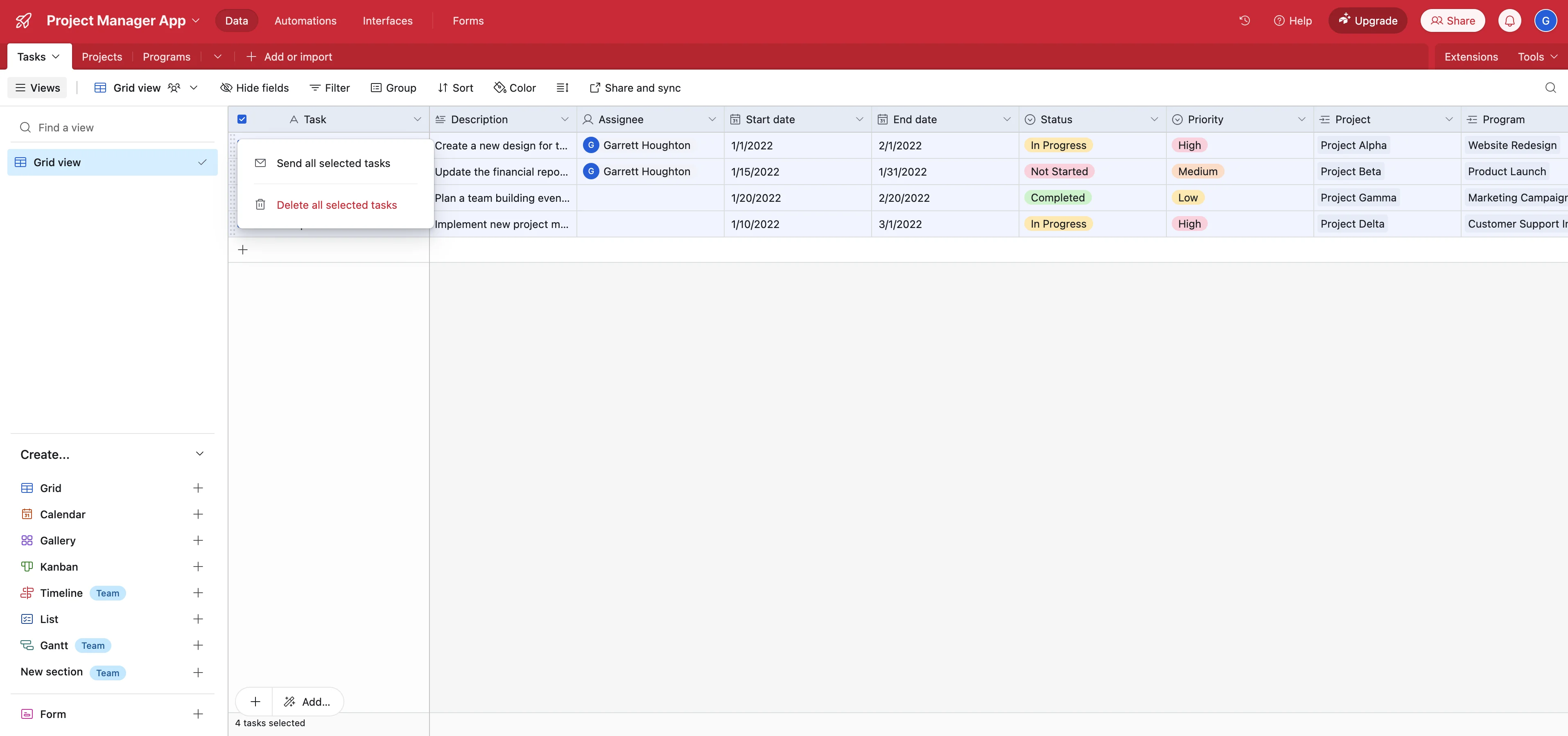The image size is (1568, 736).
Task: Click the search magnifier icon
Action: coord(1550,88)
